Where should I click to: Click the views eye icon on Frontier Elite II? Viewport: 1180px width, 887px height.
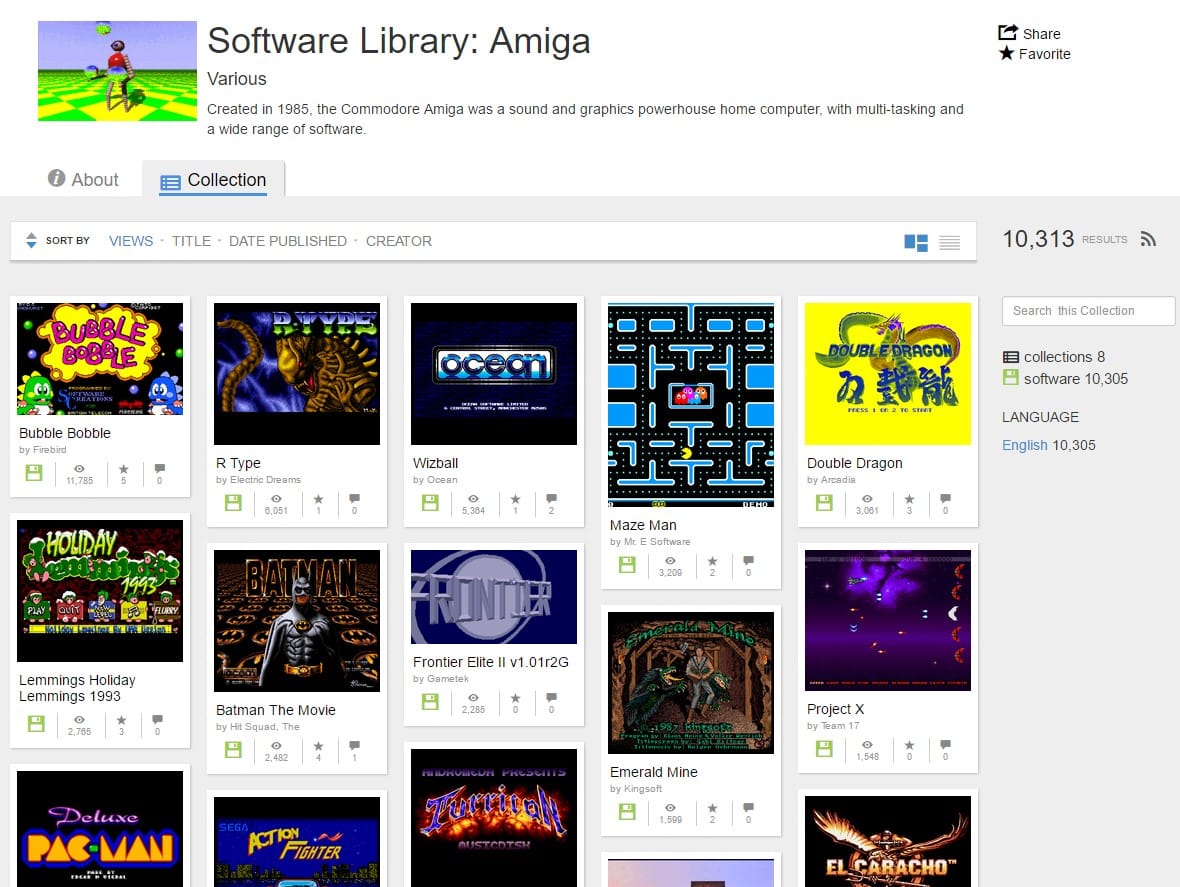click(x=473, y=697)
